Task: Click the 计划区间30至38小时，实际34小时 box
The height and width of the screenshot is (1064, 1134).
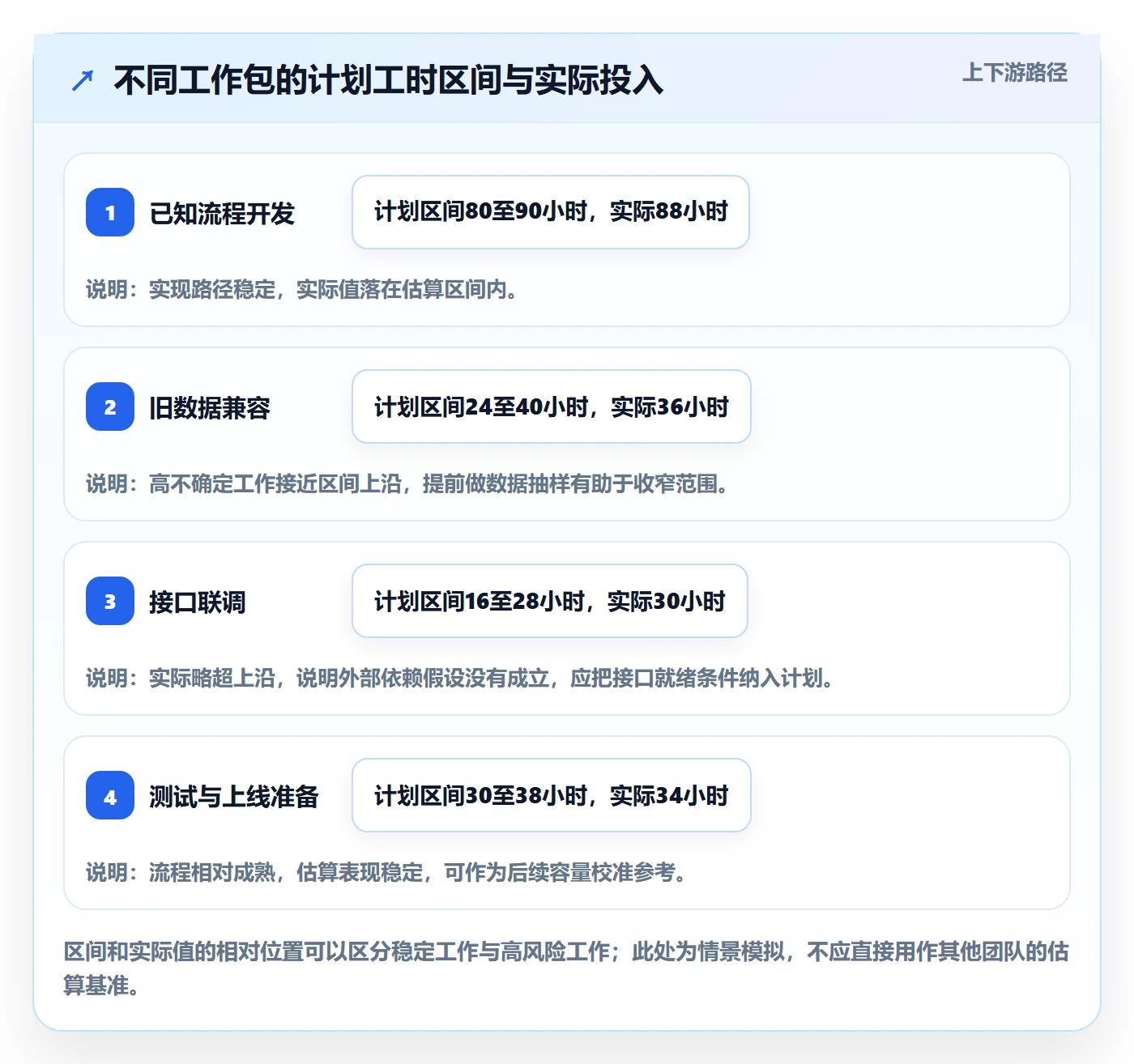Action: [552, 795]
